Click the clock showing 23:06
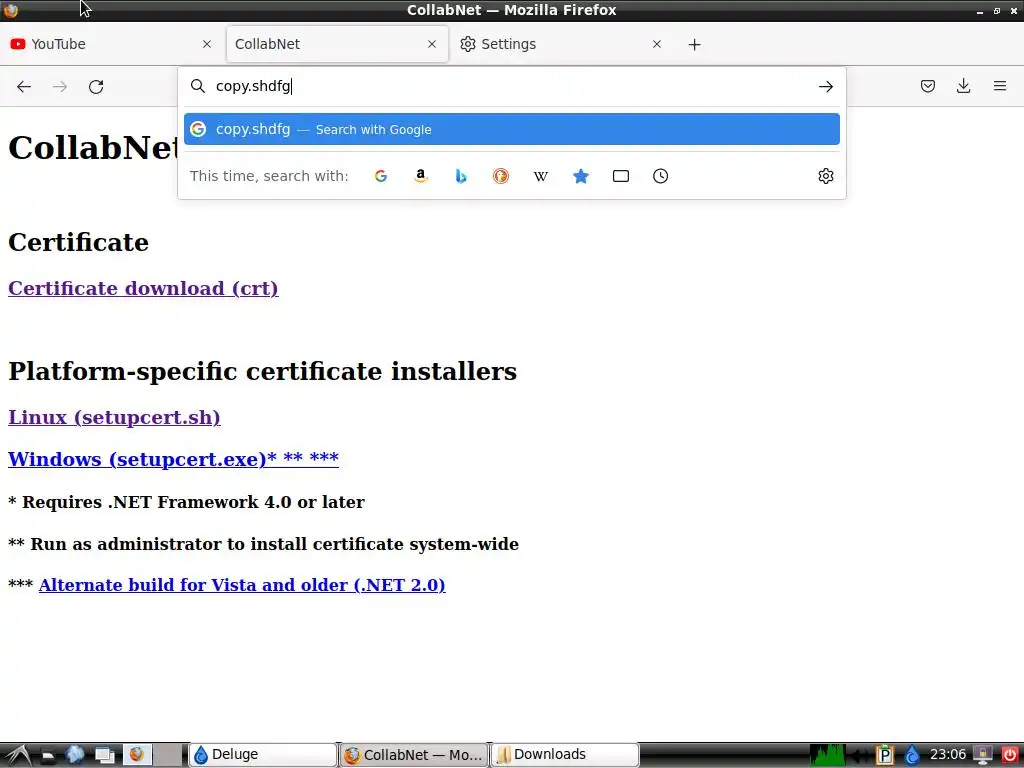This screenshot has width=1024, height=768. (948, 755)
